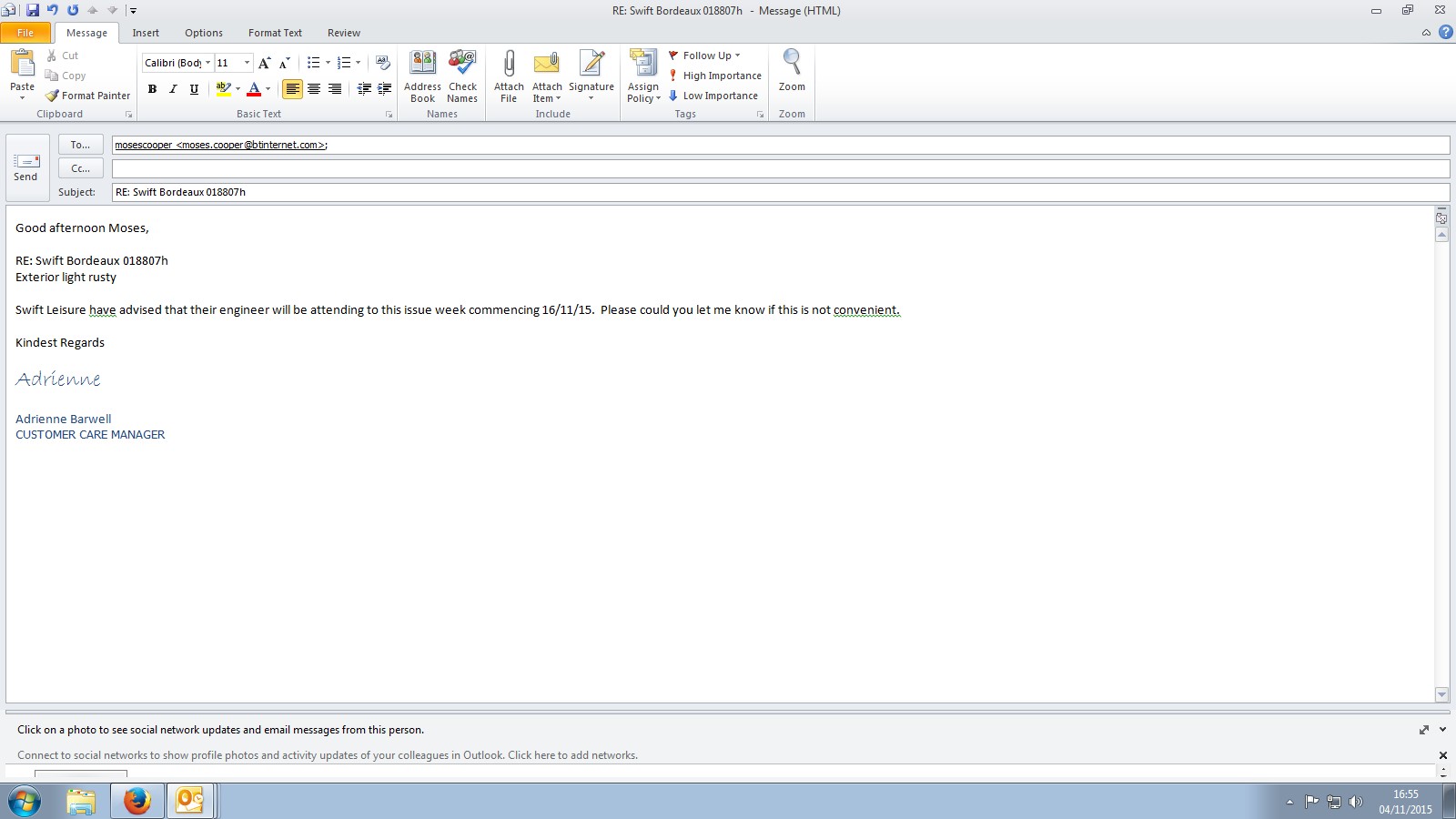Open Outlook Help question mark
The image size is (1456, 819).
(1445, 33)
